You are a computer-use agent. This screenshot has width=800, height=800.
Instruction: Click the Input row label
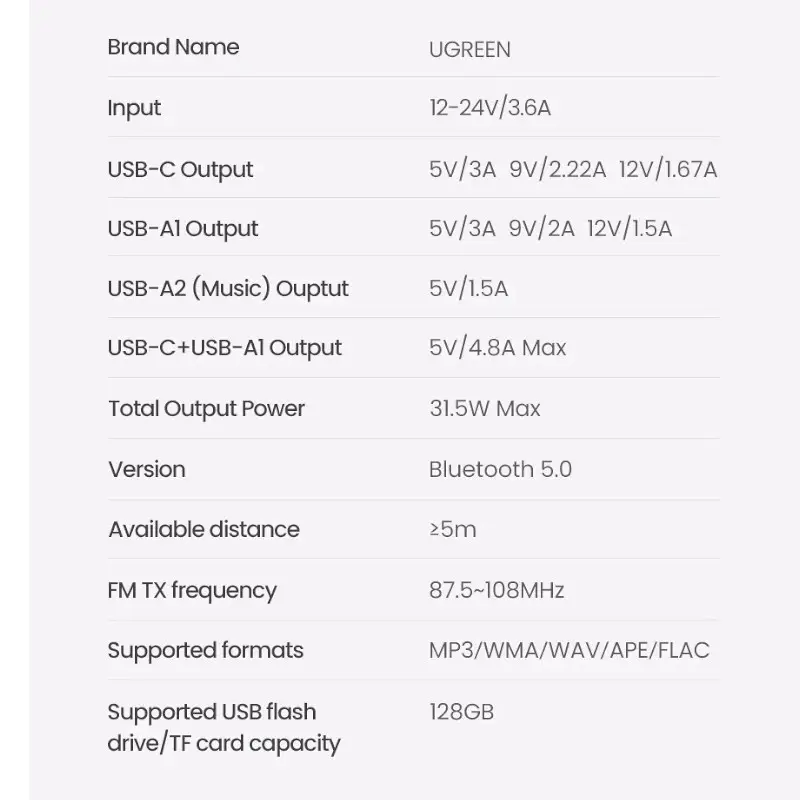point(134,108)
